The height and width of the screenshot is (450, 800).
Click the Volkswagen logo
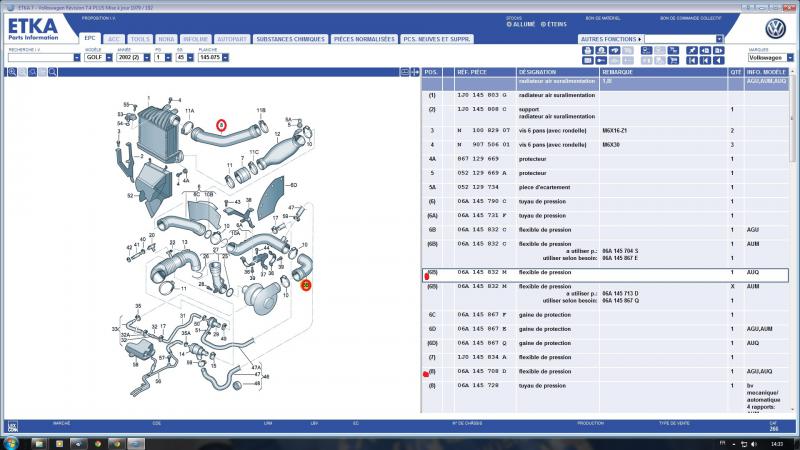click(775, 29)
